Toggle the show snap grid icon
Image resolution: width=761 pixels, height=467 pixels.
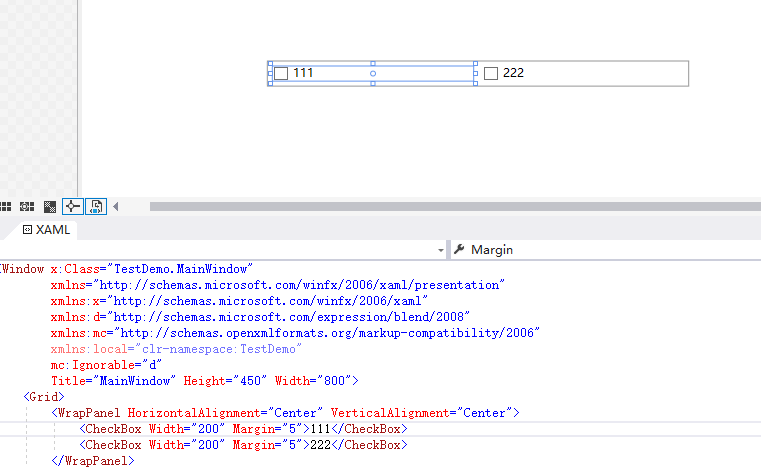click(5, 207)
